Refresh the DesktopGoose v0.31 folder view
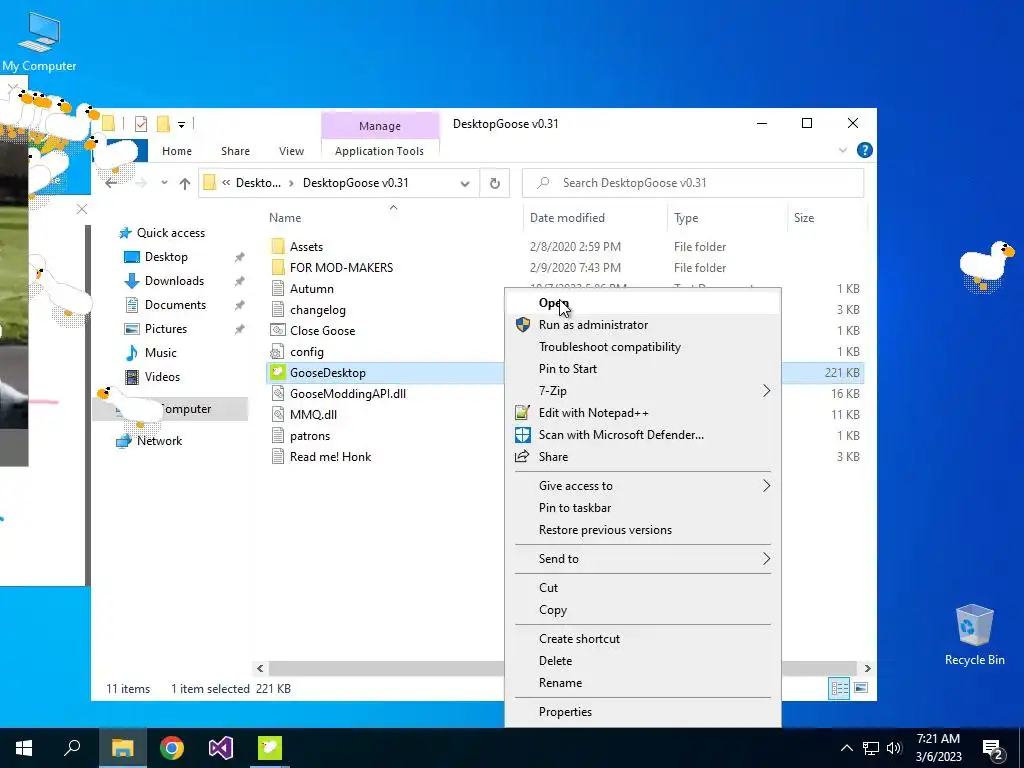Viewport: 1024px width, 768px height. (495, 184)
